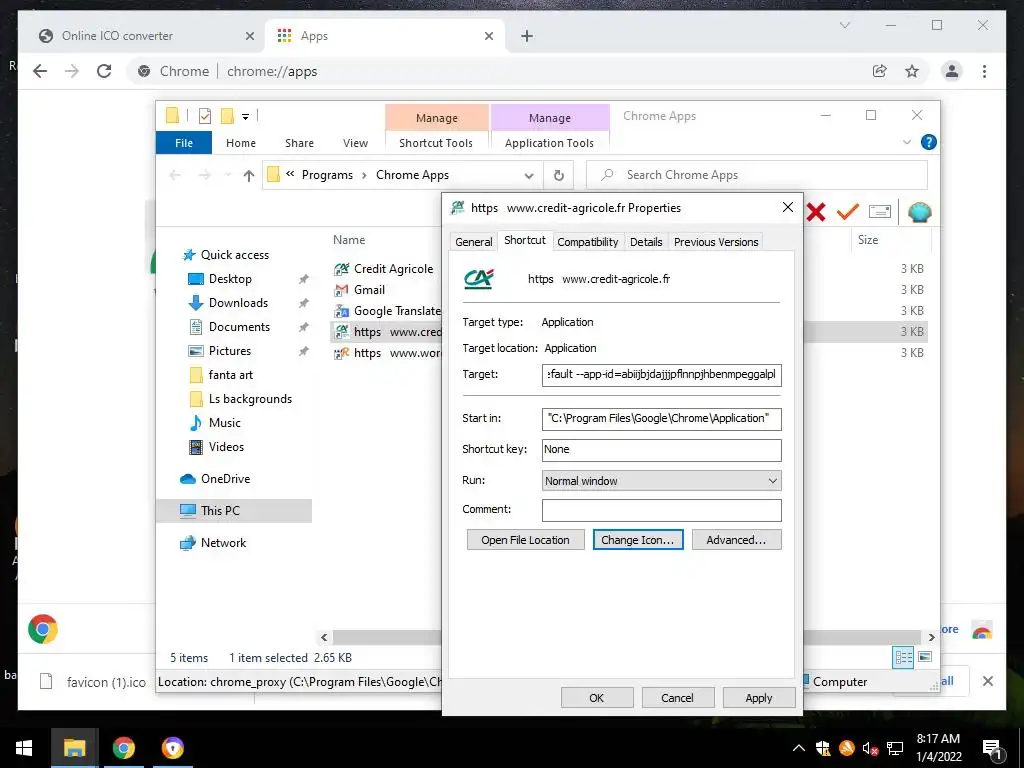Open the Run dropdown showing Normal window
The width and height of the screenshot is (1024, 768).
[662, 481]
